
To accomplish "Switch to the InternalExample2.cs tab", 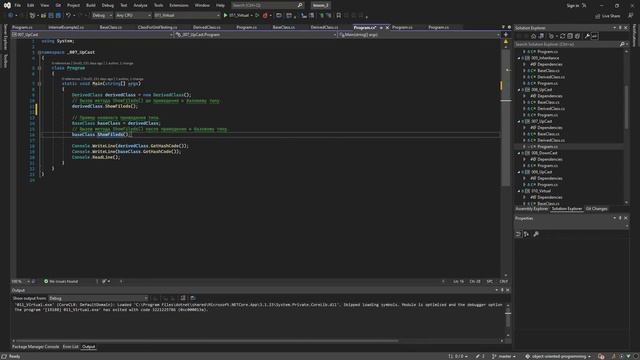I will click(x=66, y=27).
